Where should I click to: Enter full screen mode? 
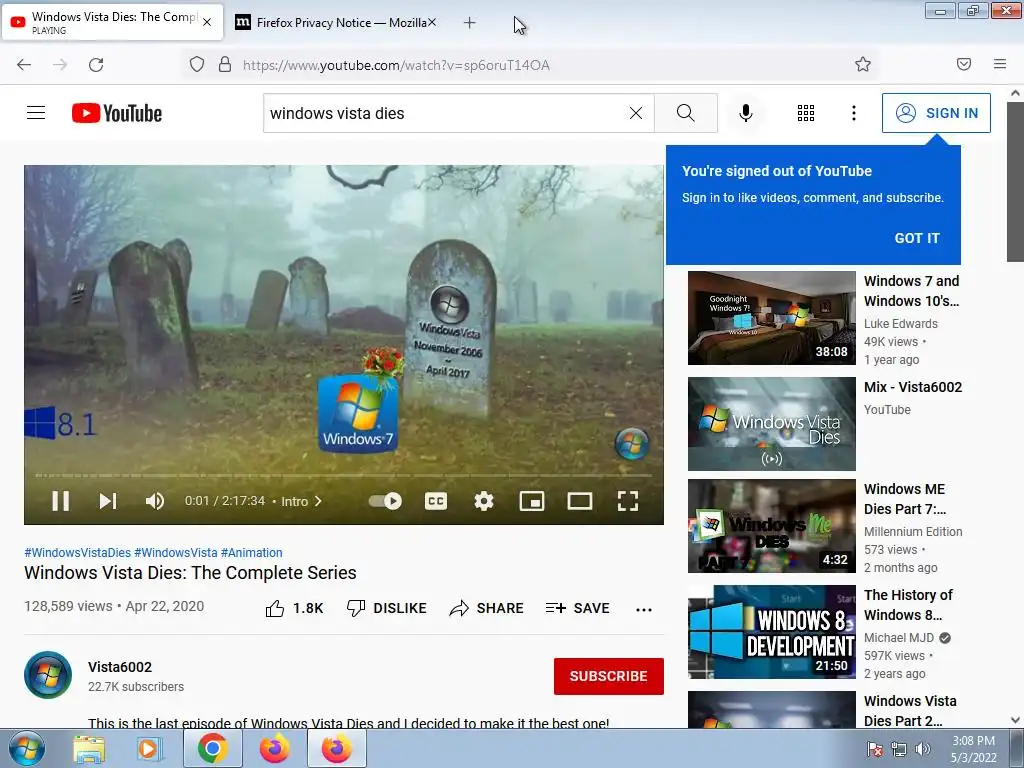pos(628,501)
